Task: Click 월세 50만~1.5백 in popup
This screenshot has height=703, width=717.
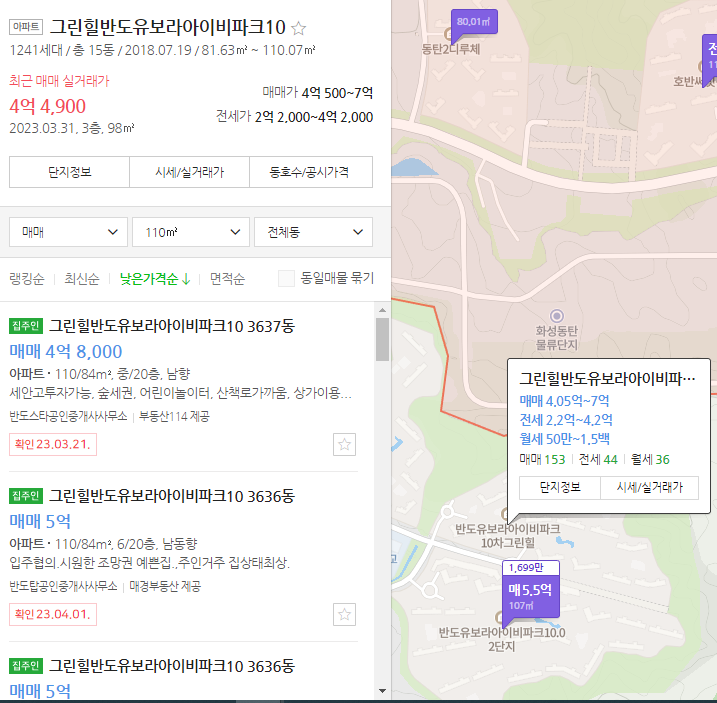Action: (564, 439)
